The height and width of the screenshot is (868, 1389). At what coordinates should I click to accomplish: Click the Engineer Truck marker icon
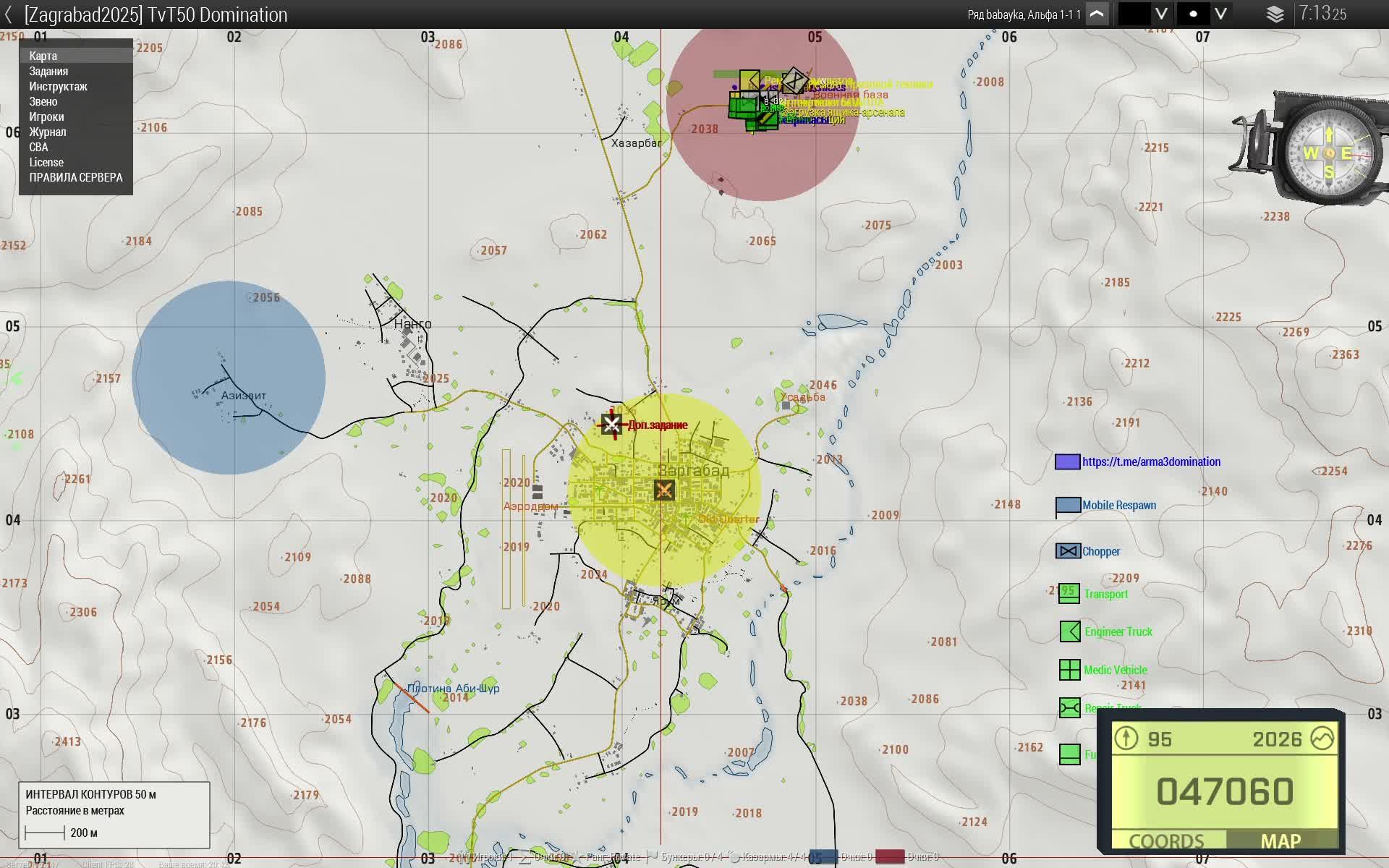coord(1070,631)
